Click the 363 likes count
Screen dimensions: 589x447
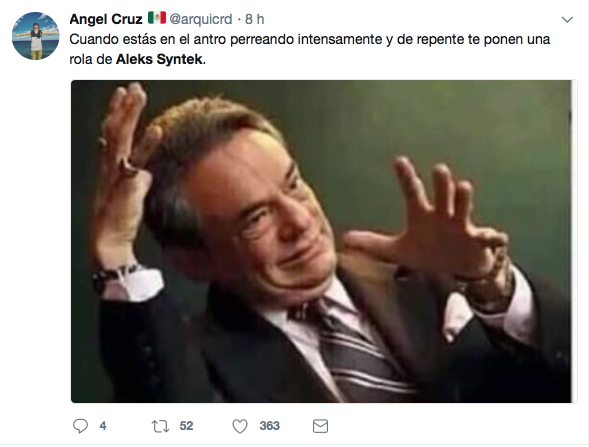coord(269,426)
